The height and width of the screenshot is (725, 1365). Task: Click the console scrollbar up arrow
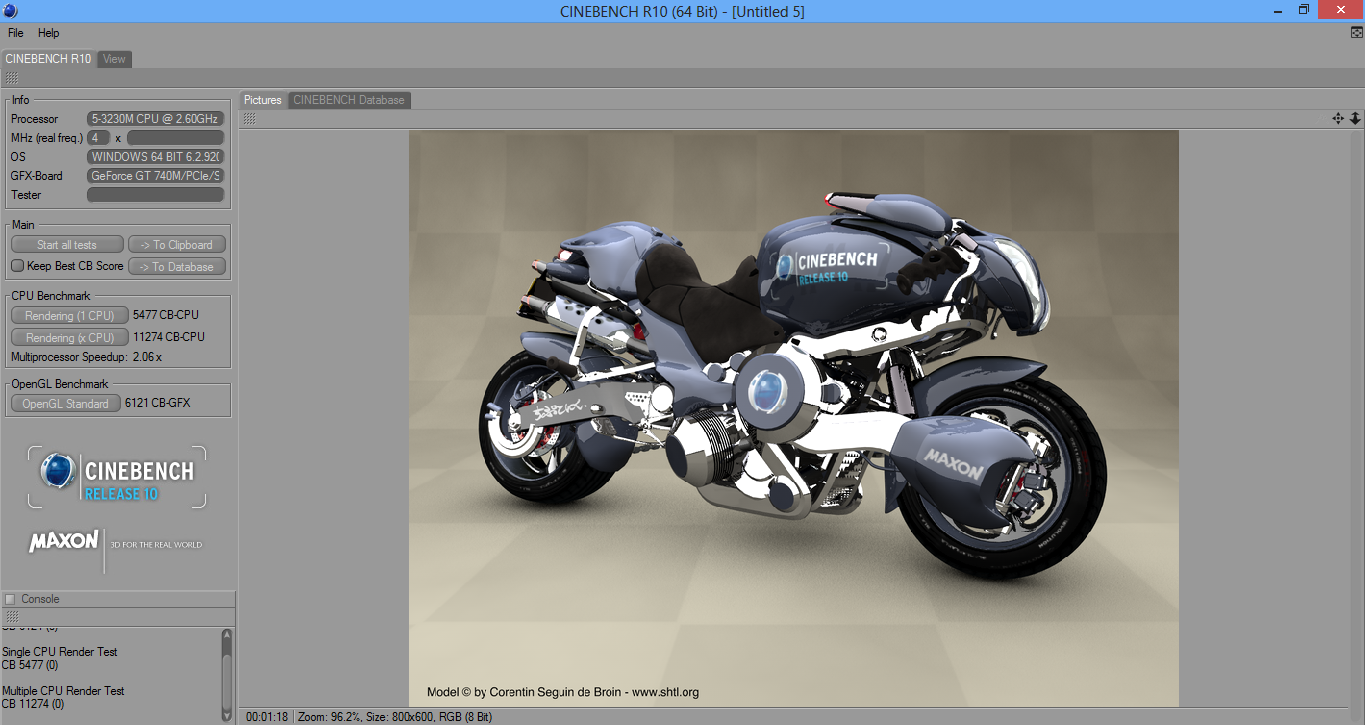pos(227,635)
